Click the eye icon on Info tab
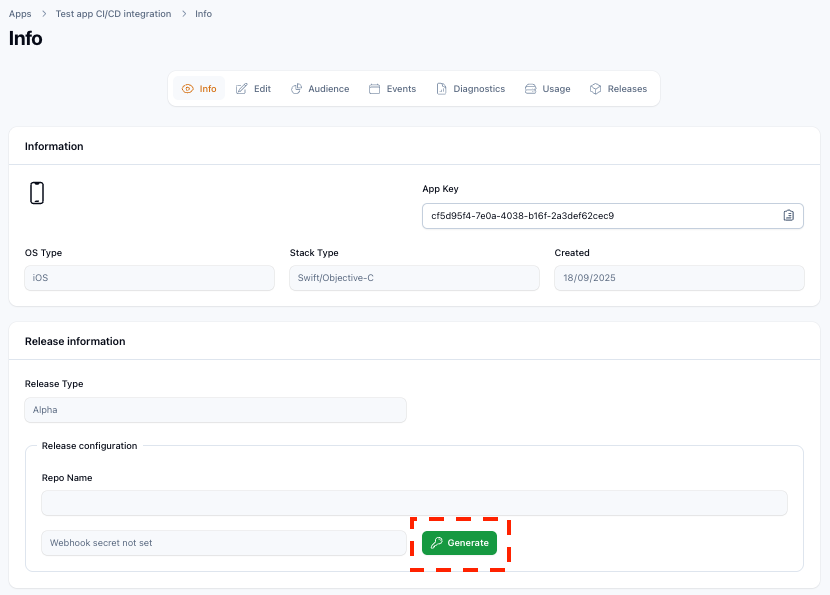Viewport: 830px width, 595px height. [x=187, y=89]
